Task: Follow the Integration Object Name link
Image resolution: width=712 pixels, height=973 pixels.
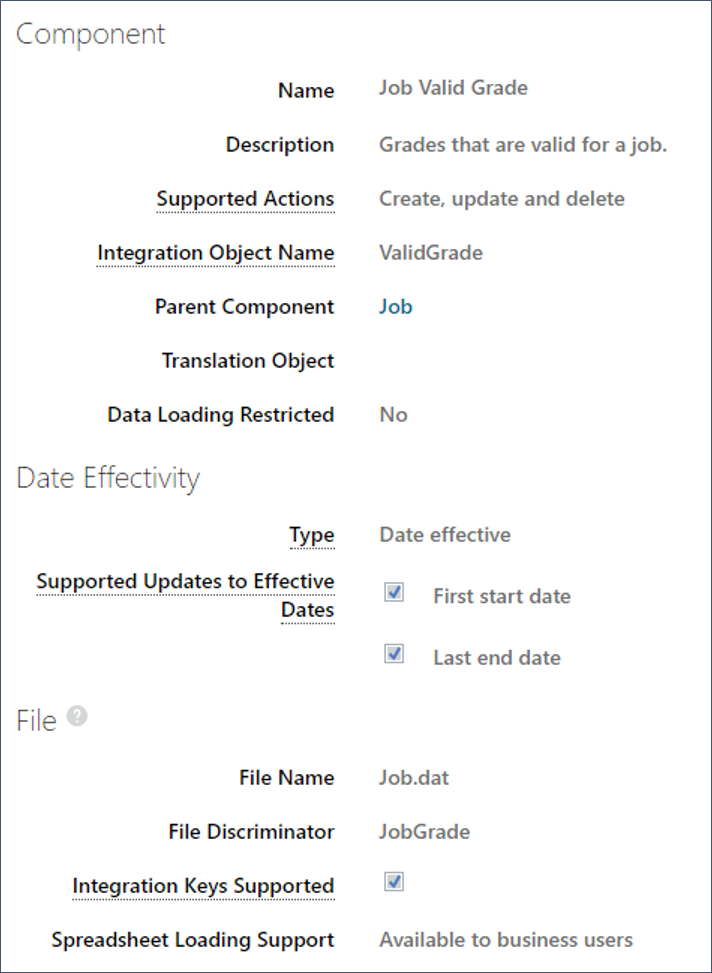Action: (x=216, y=253)
